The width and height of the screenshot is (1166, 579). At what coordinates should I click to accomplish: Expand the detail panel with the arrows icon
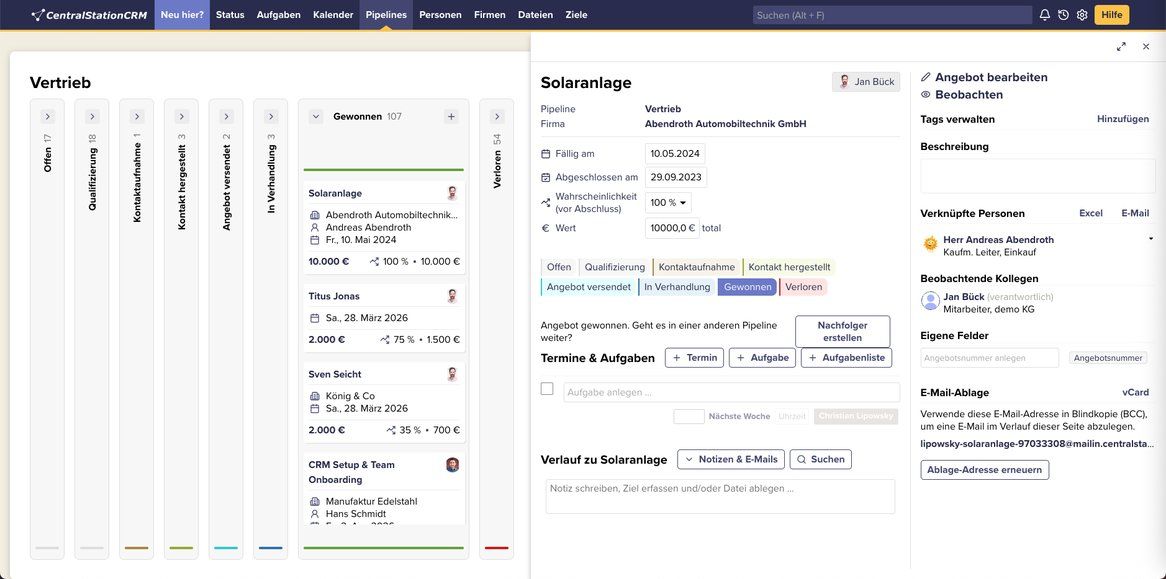tap(1121, 46)
